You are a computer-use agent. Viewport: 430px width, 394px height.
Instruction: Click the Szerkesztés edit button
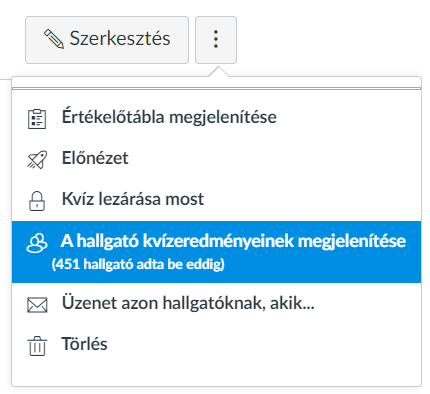click(107, 40)
